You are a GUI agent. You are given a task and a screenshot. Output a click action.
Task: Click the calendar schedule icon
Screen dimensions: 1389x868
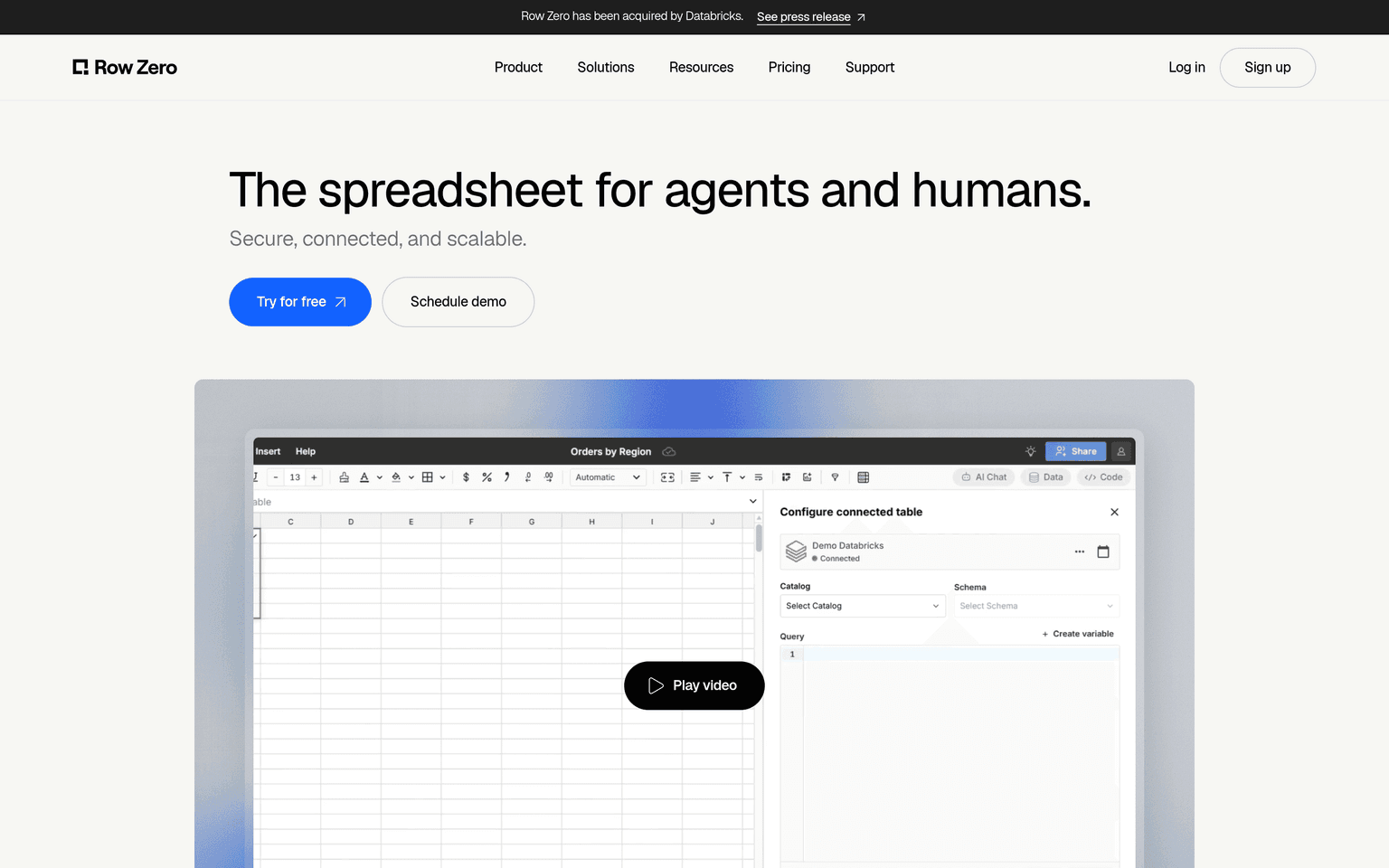(1103, 552)
